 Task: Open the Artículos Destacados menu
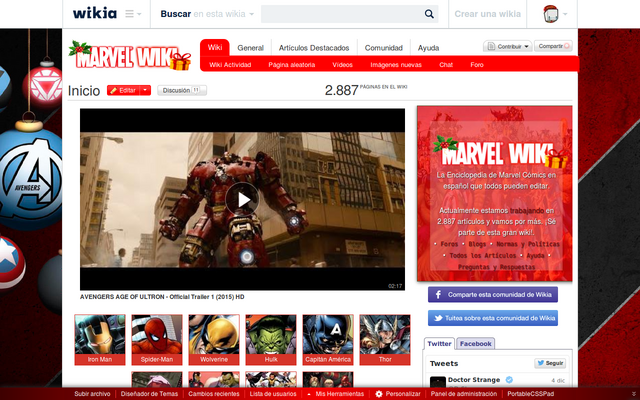pos(314,48)
